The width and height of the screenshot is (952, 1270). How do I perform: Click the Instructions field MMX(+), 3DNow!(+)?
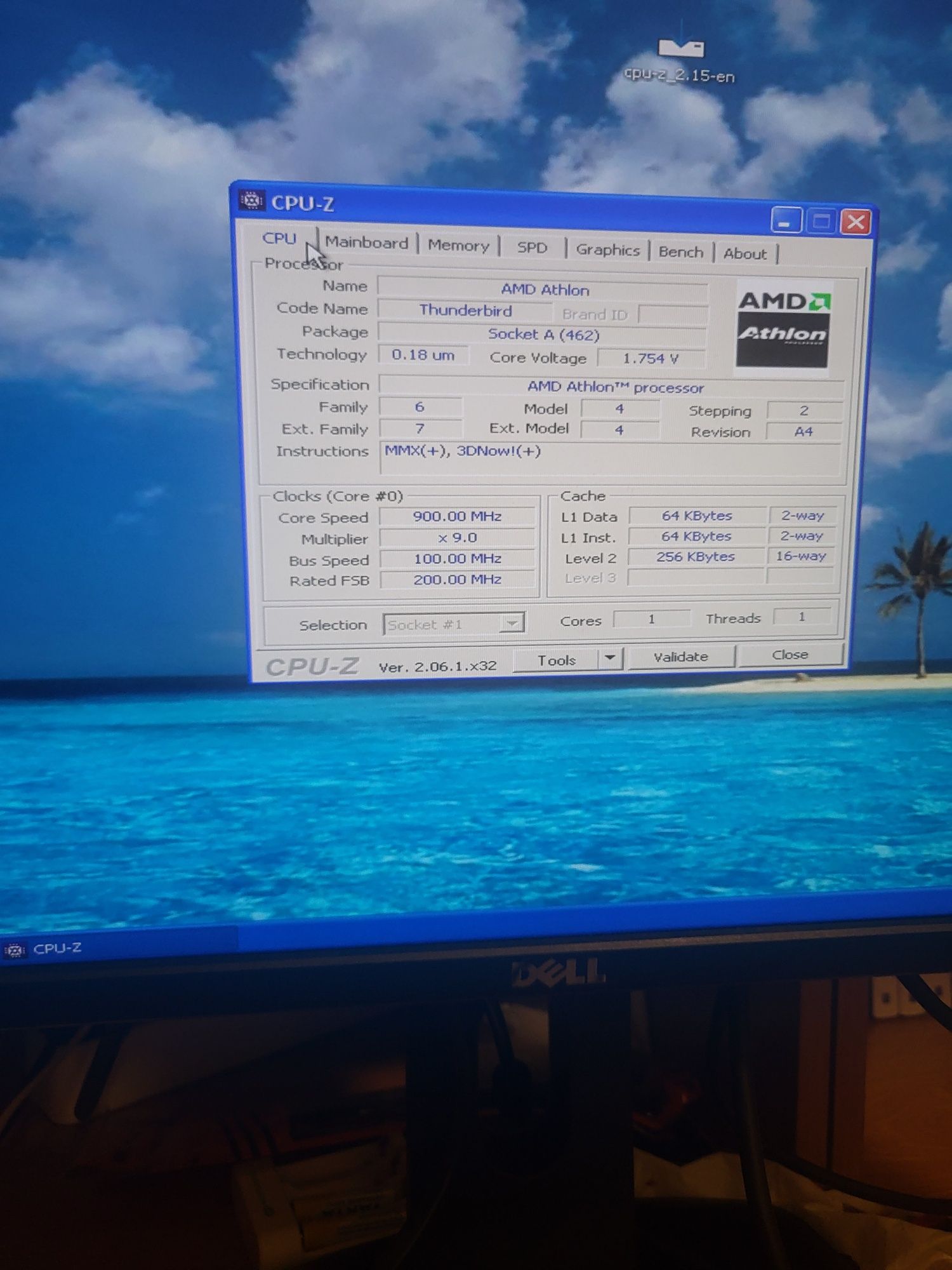611,458
